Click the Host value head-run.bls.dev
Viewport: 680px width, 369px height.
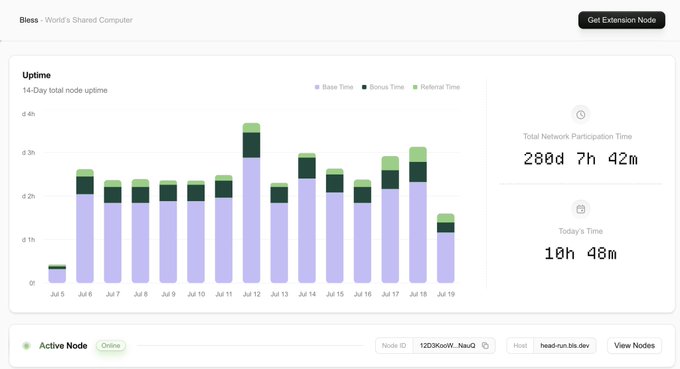point(565,346)
